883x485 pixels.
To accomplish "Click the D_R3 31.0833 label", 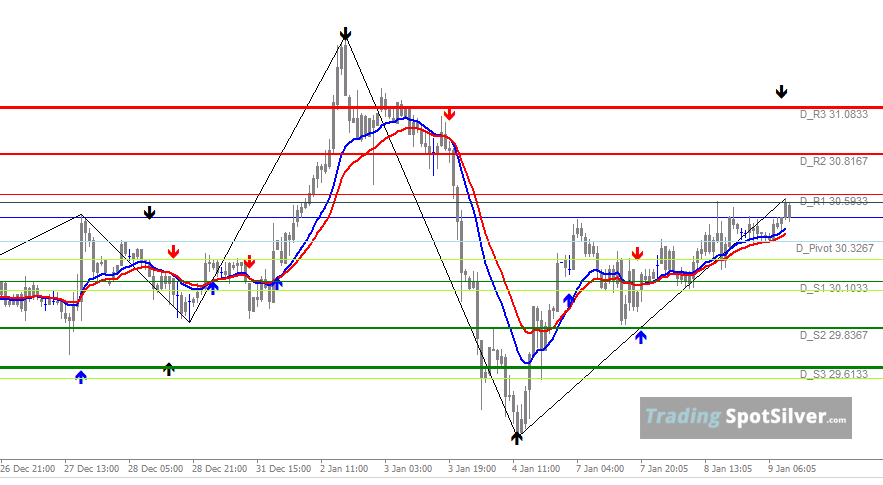I will point(833,114).
